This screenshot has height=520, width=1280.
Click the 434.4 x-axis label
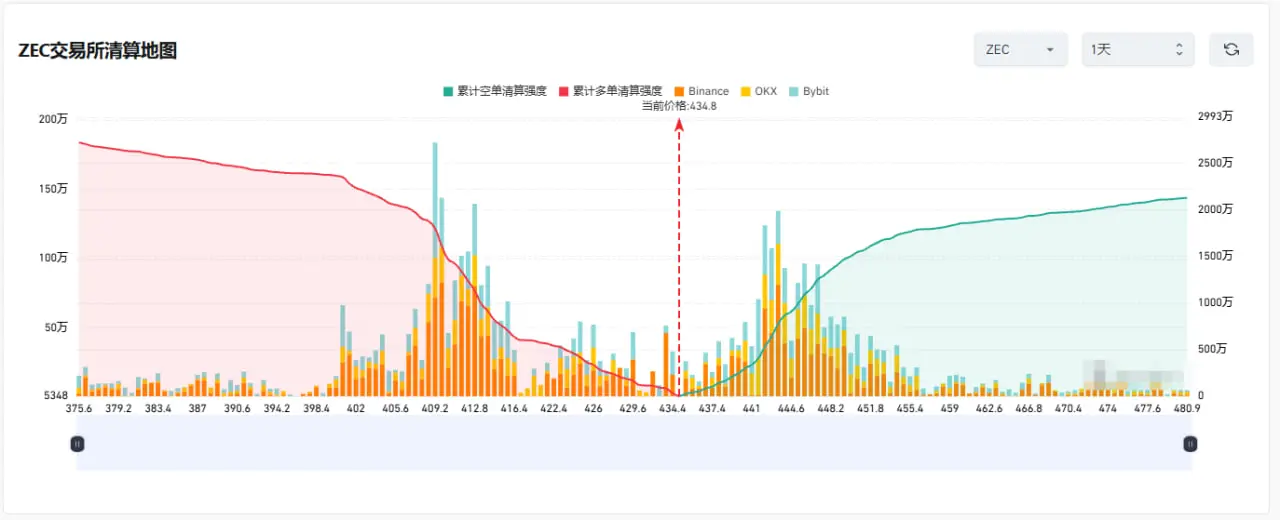coord(672,408)
